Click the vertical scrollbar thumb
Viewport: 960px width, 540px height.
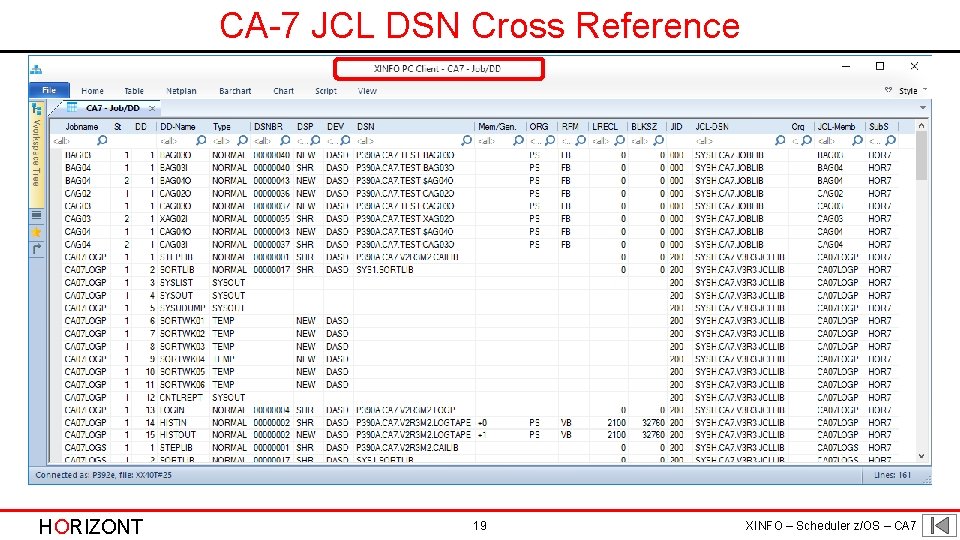pos(921,156)
